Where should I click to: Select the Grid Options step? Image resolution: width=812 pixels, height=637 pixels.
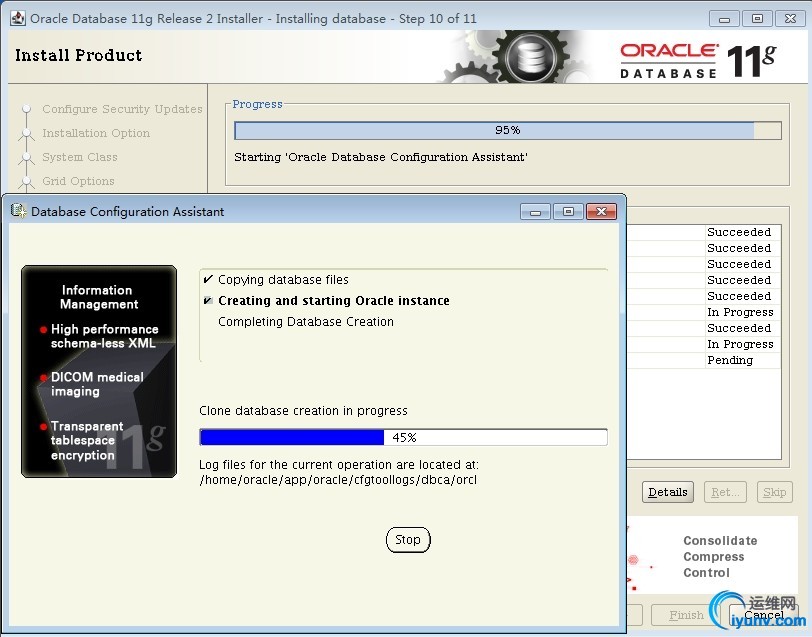(x=78, y=181)
